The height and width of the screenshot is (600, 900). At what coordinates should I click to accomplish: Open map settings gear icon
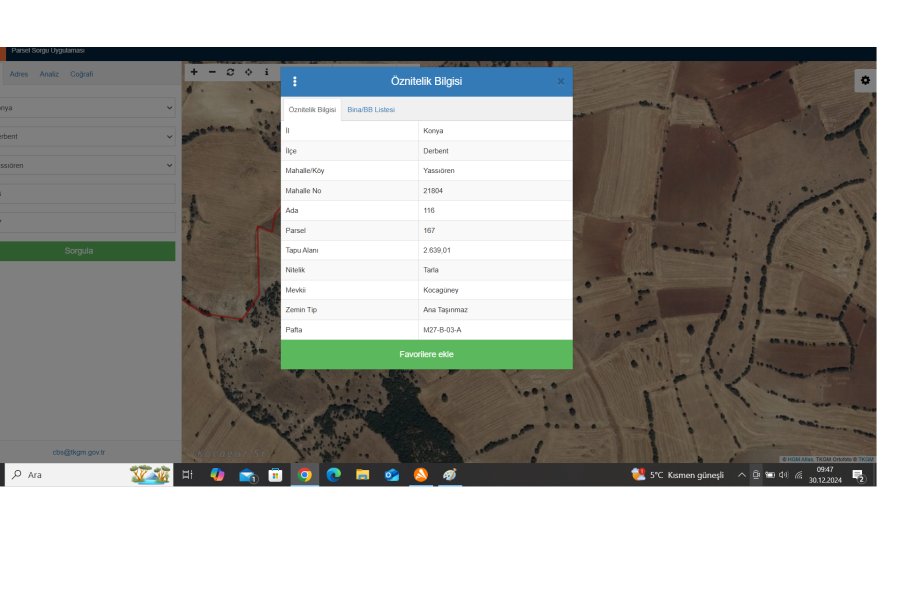click(865, 80)
